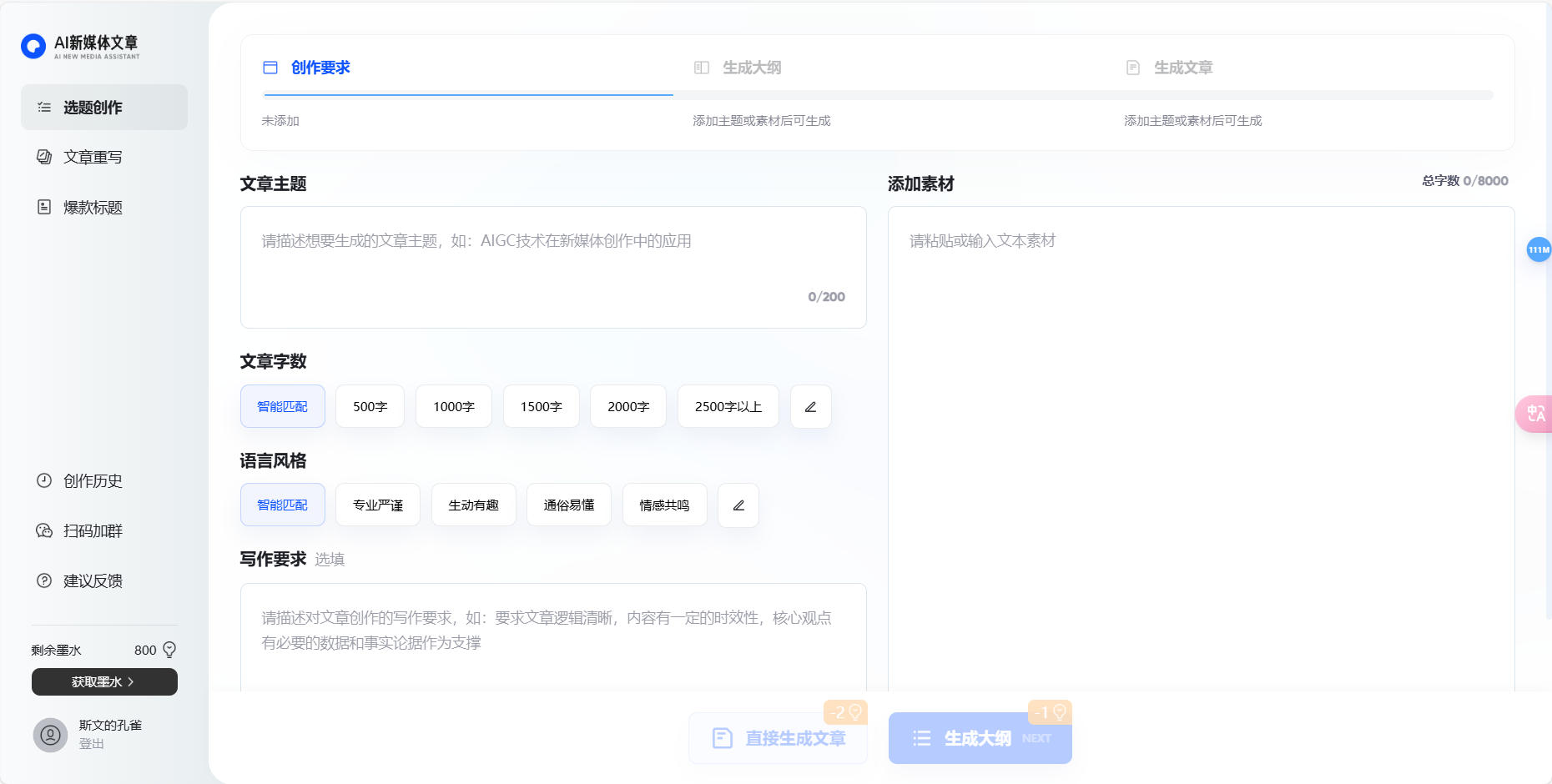Click the 文章主题 input field
The height and width of the screenshot is (784, 1552).
click(553, 267)
